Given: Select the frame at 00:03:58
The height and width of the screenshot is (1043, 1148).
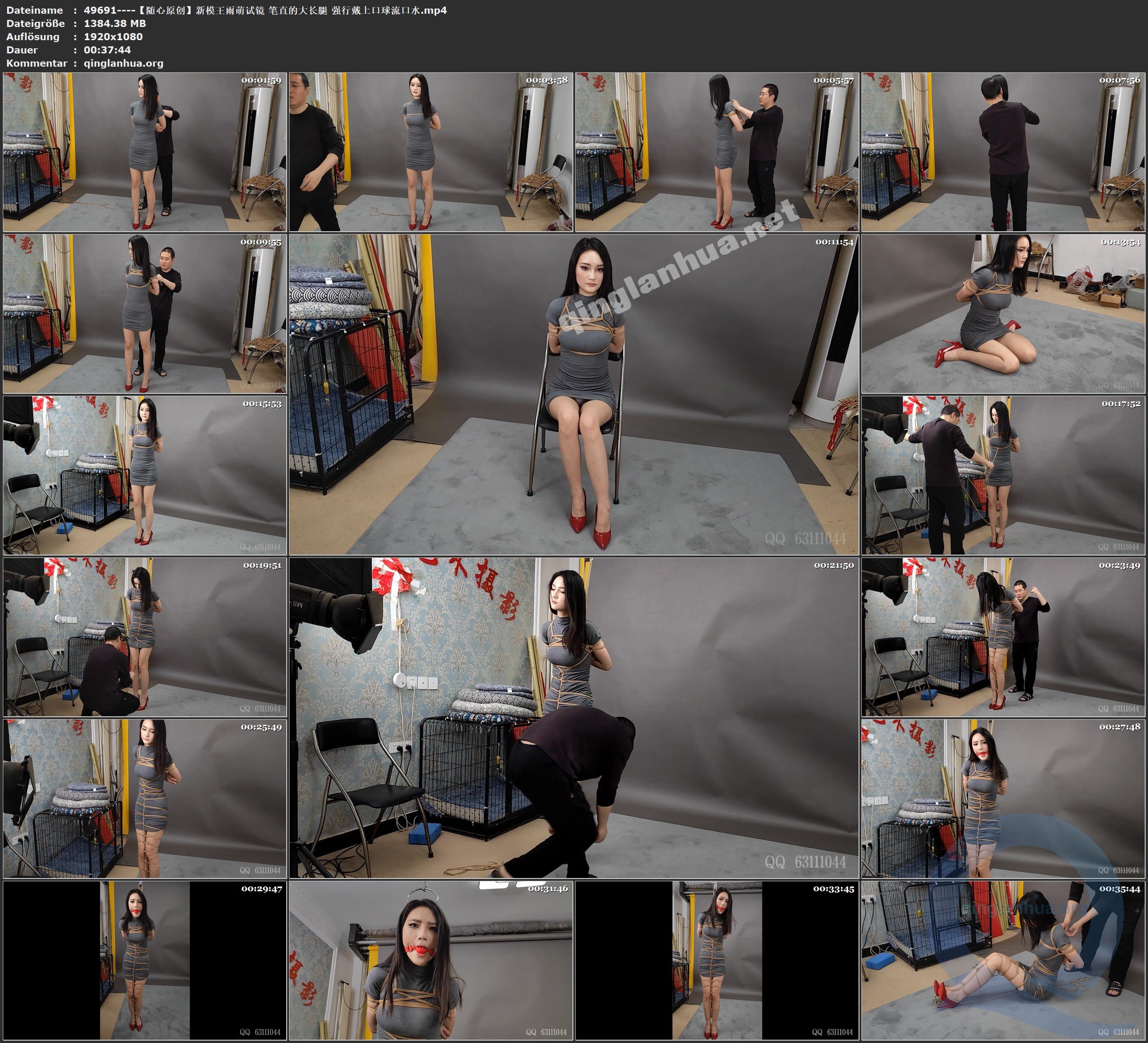Looking at the screenshot, I should 430,152.
